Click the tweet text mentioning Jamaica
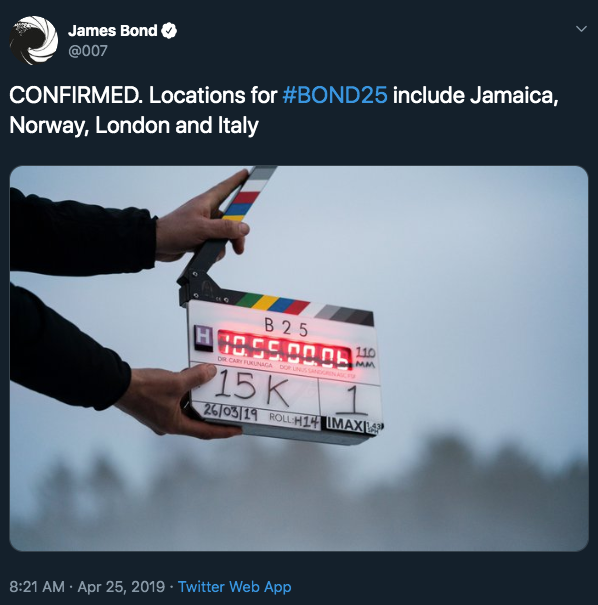 click(x=284, y=110)
